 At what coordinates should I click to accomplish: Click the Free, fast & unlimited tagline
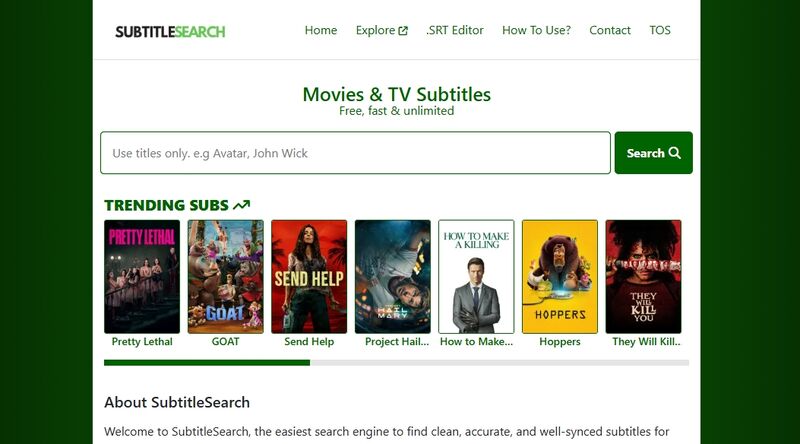click(396, 111)
